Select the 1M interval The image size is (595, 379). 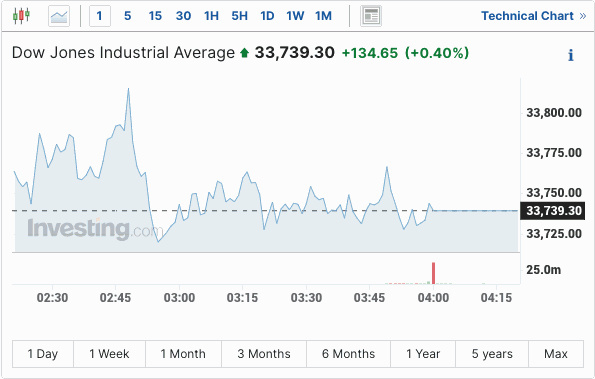coord(323,16)
